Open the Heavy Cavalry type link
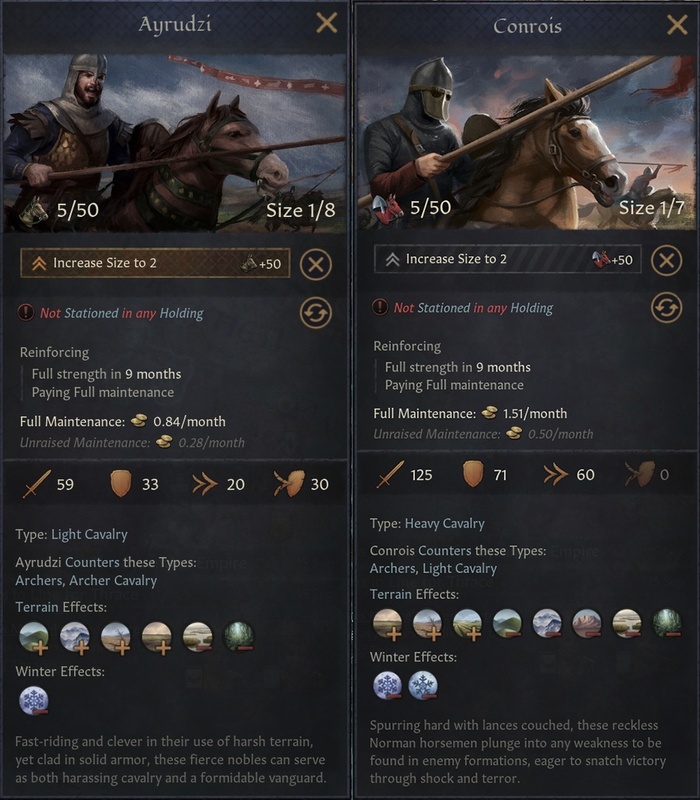Image resolution: width=700 pixels, height=800 pixels. tap(444, 523)
